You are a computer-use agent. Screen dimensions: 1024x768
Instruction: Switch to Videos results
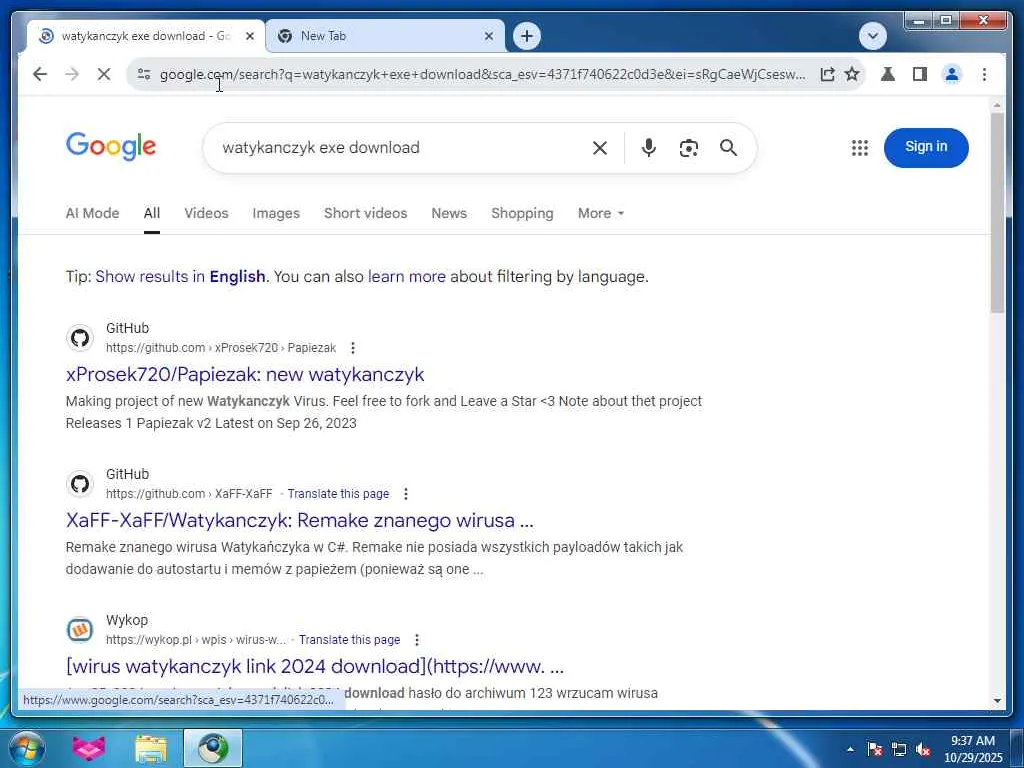[206, 214]
